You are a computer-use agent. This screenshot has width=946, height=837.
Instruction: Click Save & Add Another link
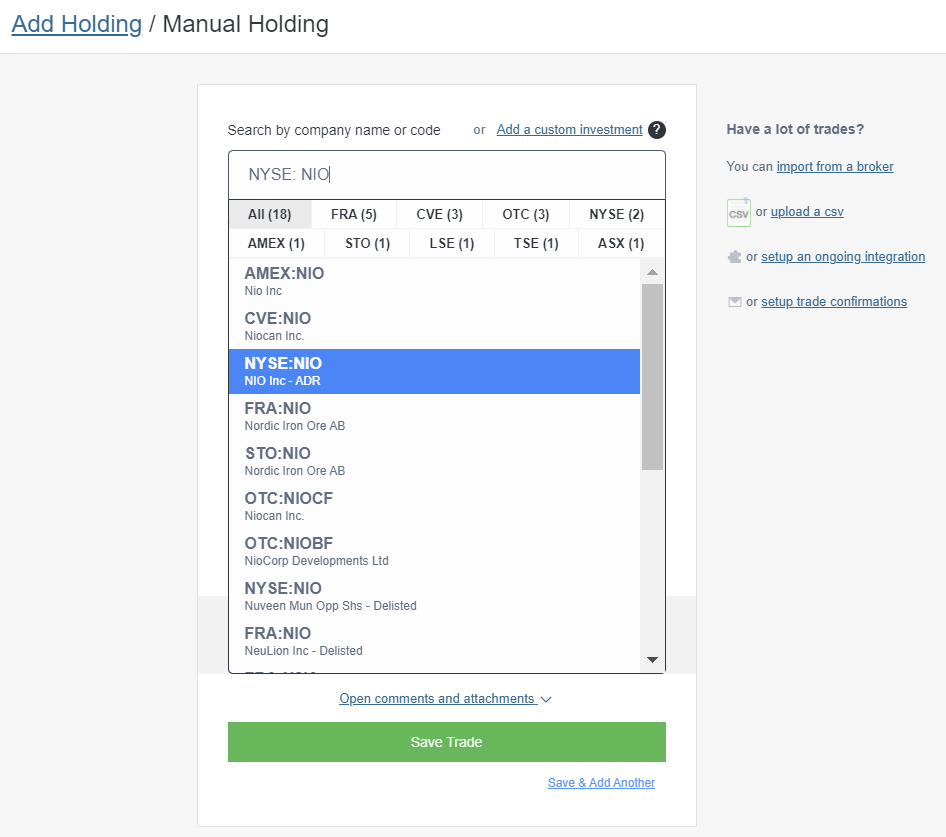tap(601, 783)
